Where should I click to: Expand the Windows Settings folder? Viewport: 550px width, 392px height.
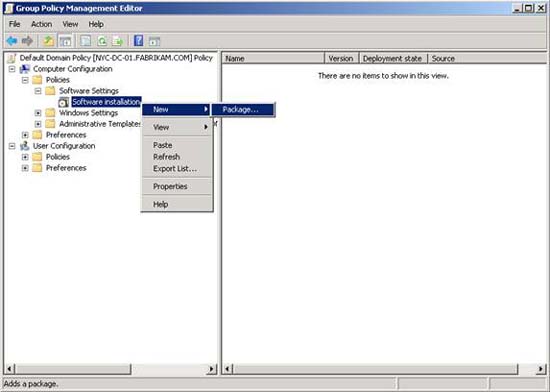coord(38,113)
